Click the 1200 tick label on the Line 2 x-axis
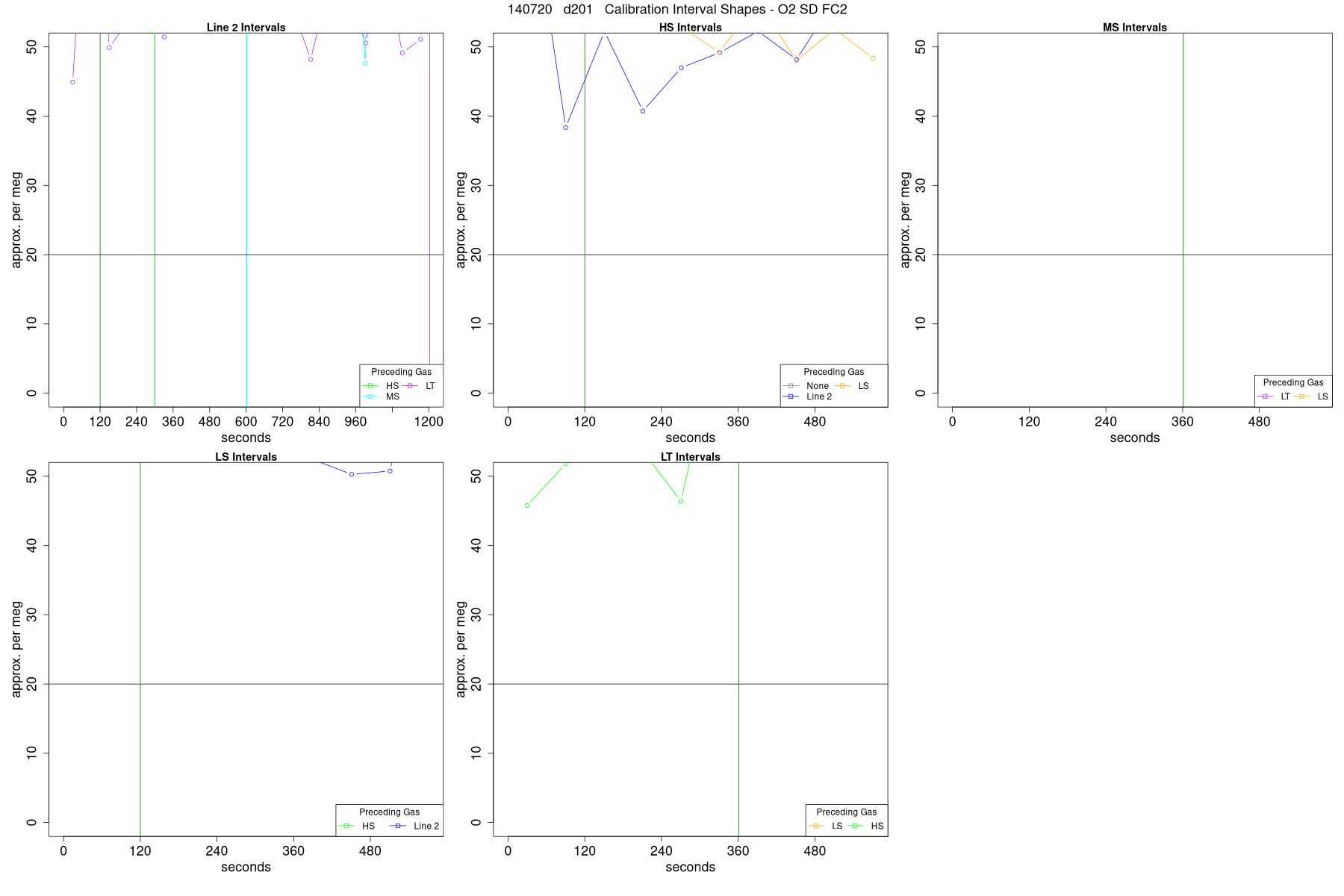The width and height of the screenshot is (1344, 896). point(429,422)
